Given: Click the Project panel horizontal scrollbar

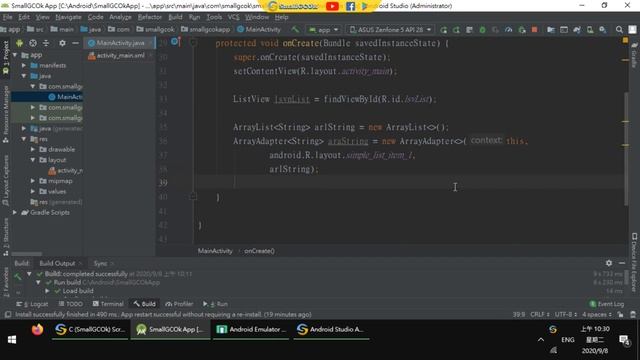Looking at the screenshot, I should (27, 253).
